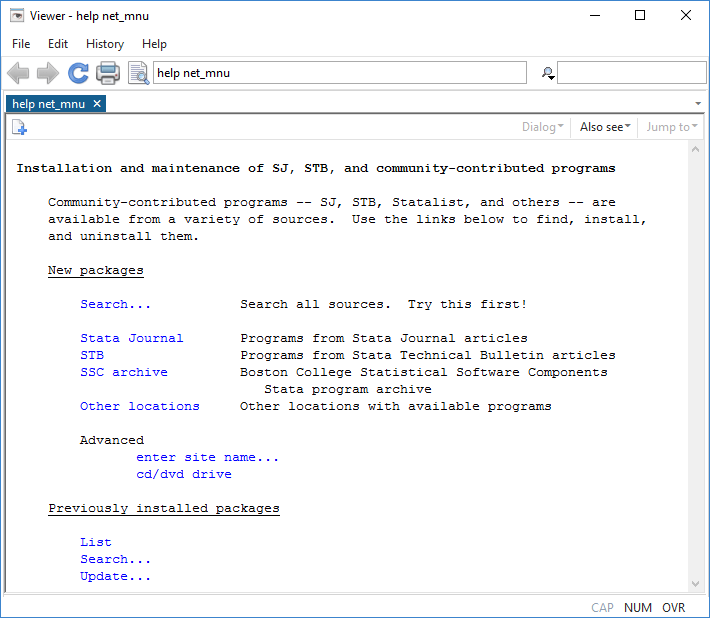This screenshot has height=618, width=710.
Task: Open the STB link
Action: pyautogui.click(x=92, y=355)
